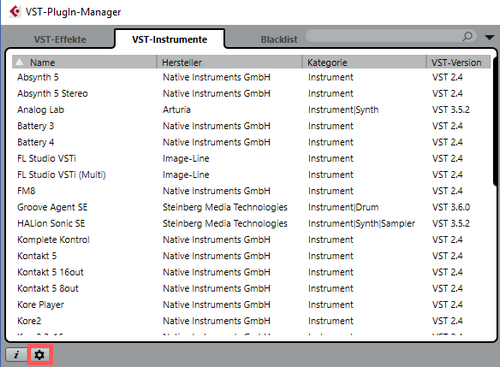Image resolution: width=500 pixels, height=367 pixels.
Task: Select the Groove Agent SE entry
Action: point(251,207)
